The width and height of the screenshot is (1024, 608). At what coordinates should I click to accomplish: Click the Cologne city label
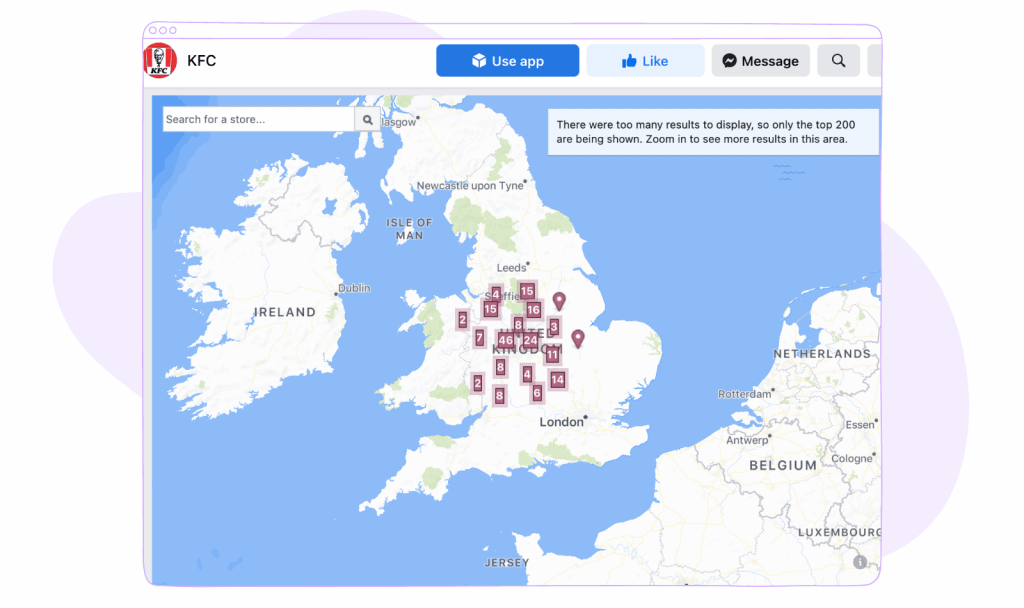[x=852, y=458]
